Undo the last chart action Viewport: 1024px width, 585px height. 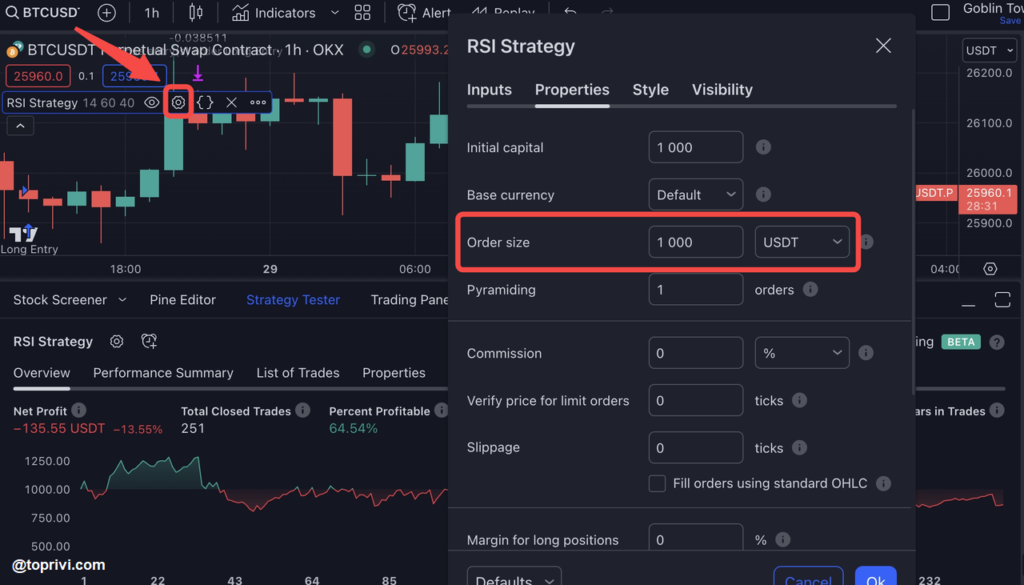pos(570,12)
